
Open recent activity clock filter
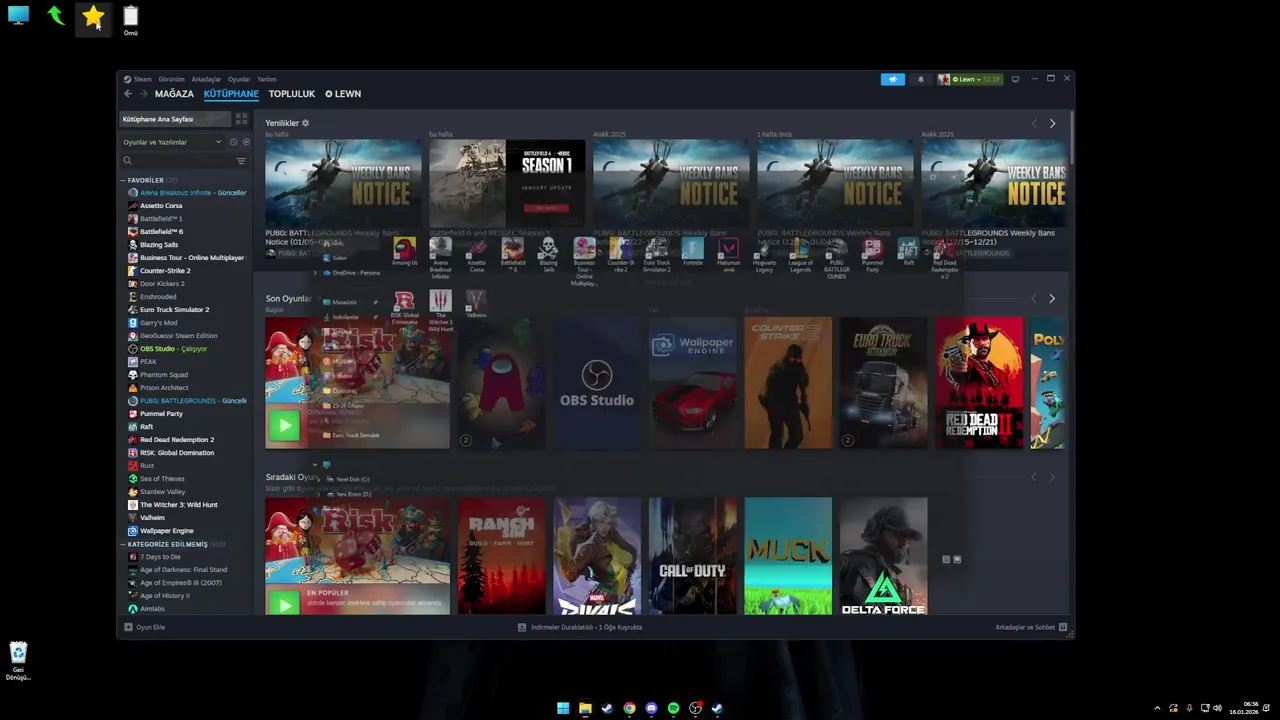(233, 142)
